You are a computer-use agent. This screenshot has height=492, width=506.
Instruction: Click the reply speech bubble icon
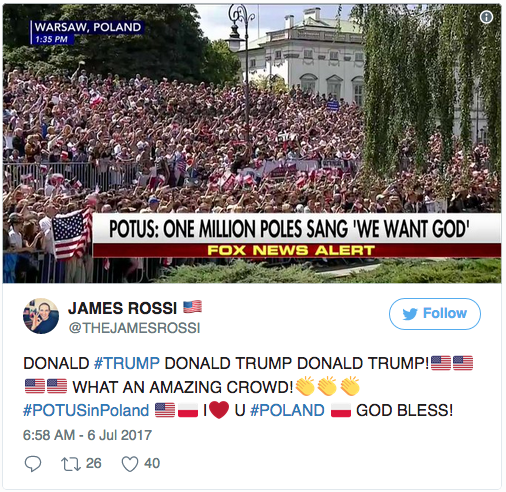pyautogui.click(x=33, y=464)
